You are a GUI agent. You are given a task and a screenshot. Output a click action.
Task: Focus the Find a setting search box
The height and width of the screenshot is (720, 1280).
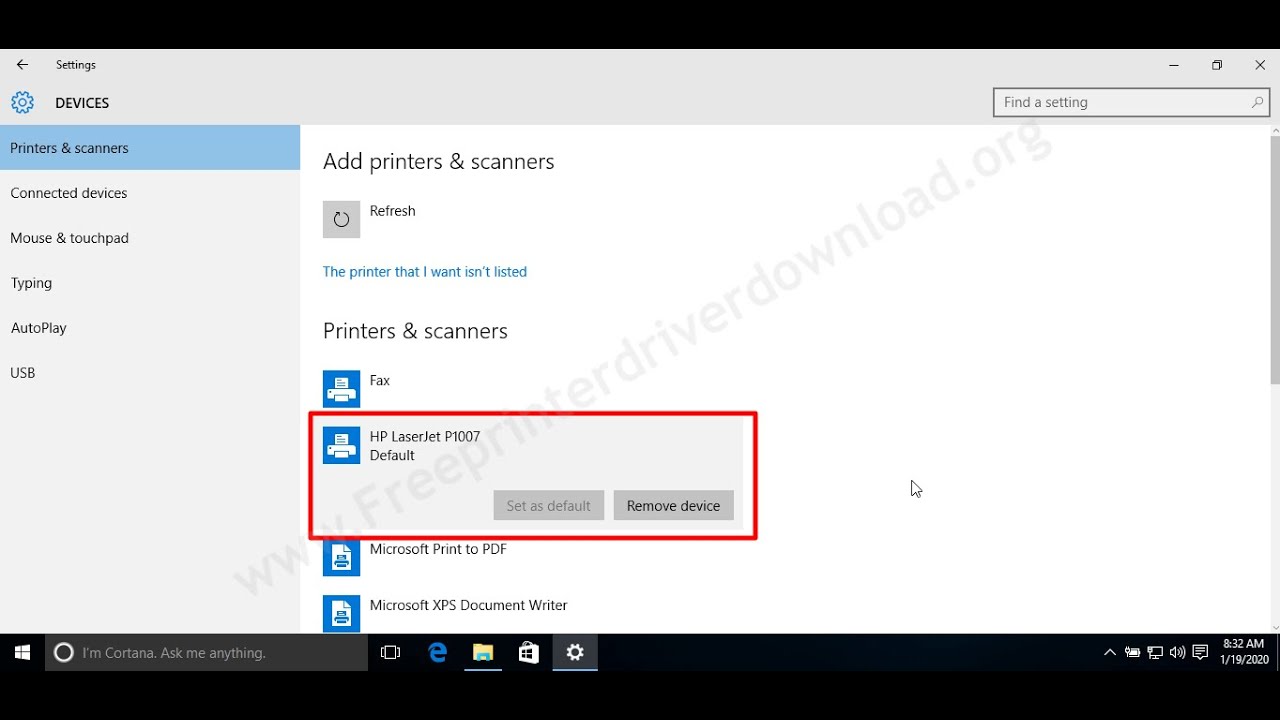(x=1132, y=102)
